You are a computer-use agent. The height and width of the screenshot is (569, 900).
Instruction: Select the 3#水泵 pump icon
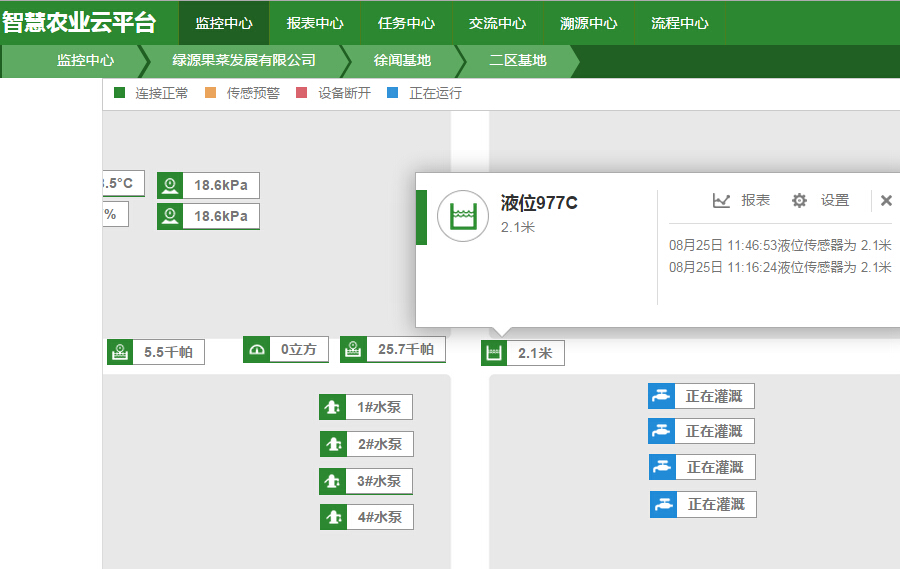pyautogui.click(x=332, y=481)
